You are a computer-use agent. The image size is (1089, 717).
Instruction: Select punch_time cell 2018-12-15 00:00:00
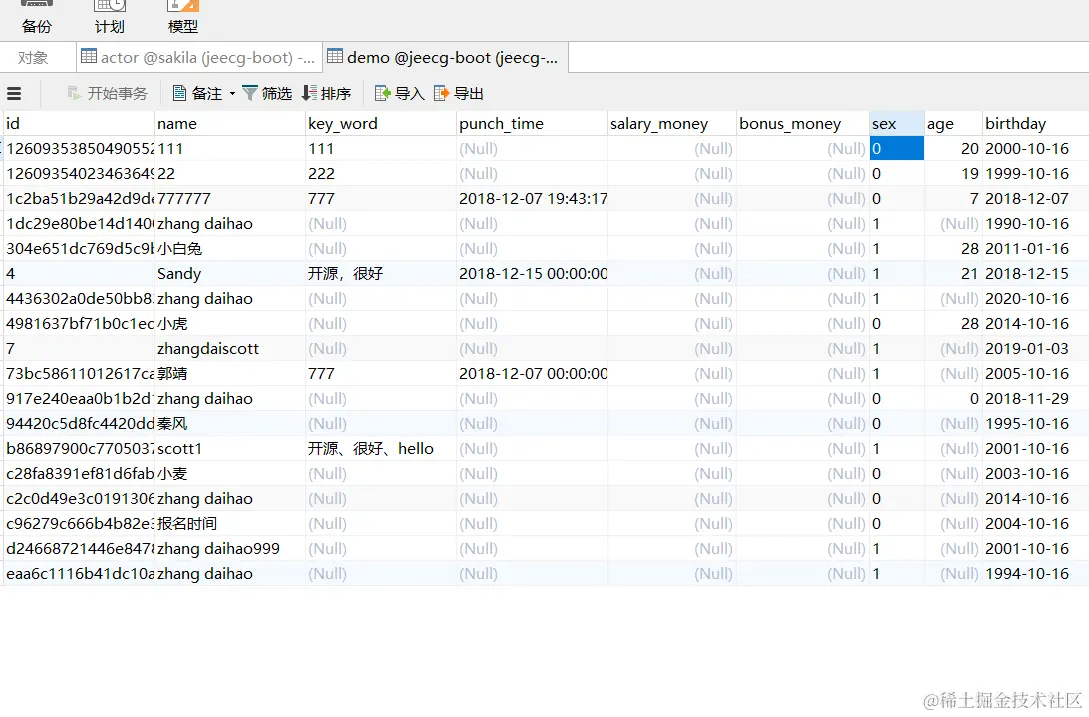tap(532, 274)
